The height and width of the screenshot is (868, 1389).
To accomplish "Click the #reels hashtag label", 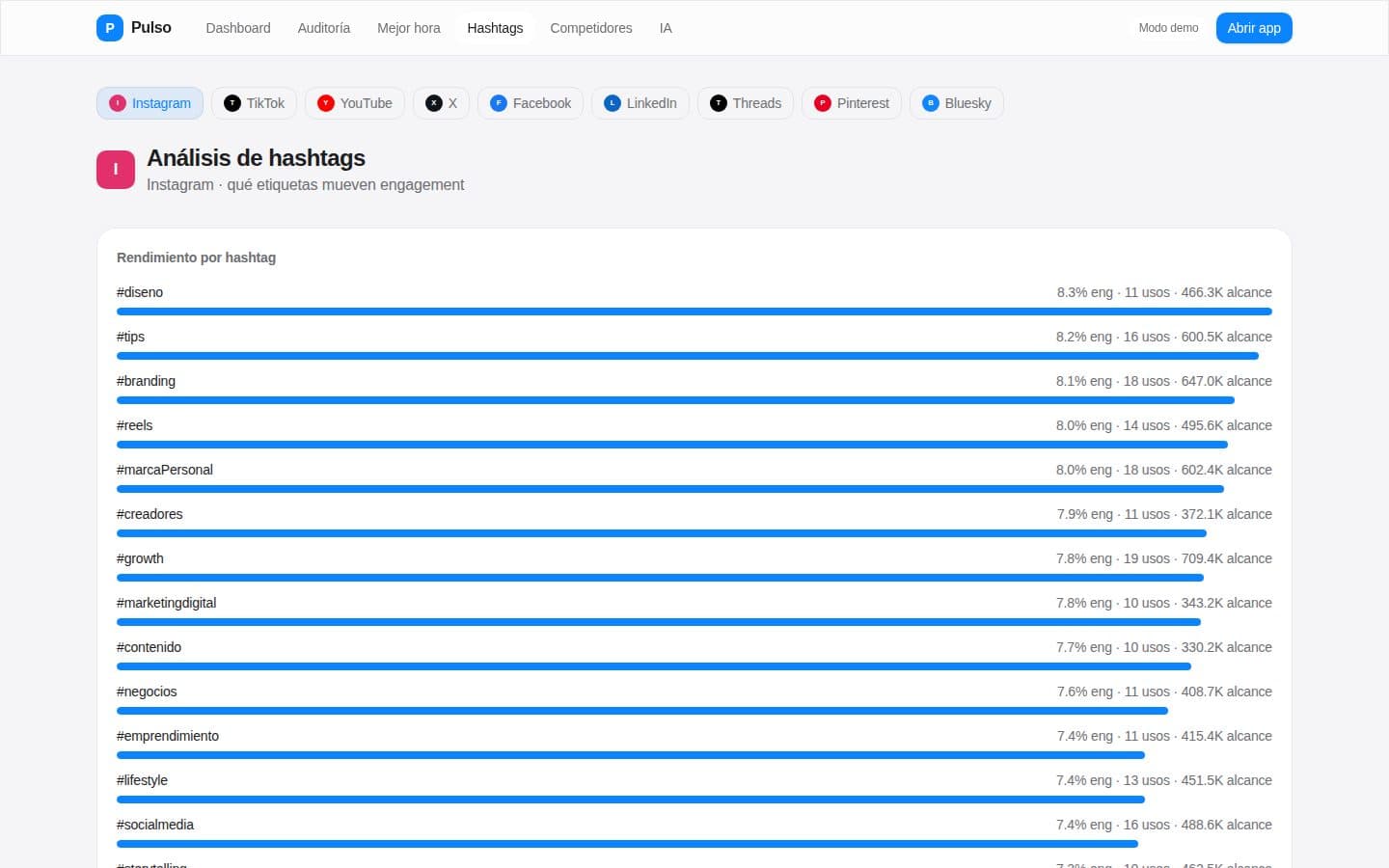I will [x=134, y=425].
